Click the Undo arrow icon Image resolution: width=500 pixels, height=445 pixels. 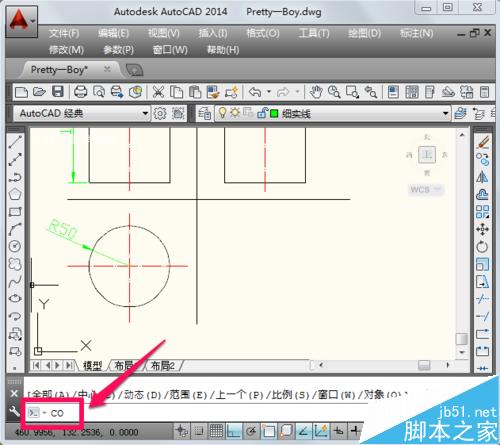(x=255, y=92)
